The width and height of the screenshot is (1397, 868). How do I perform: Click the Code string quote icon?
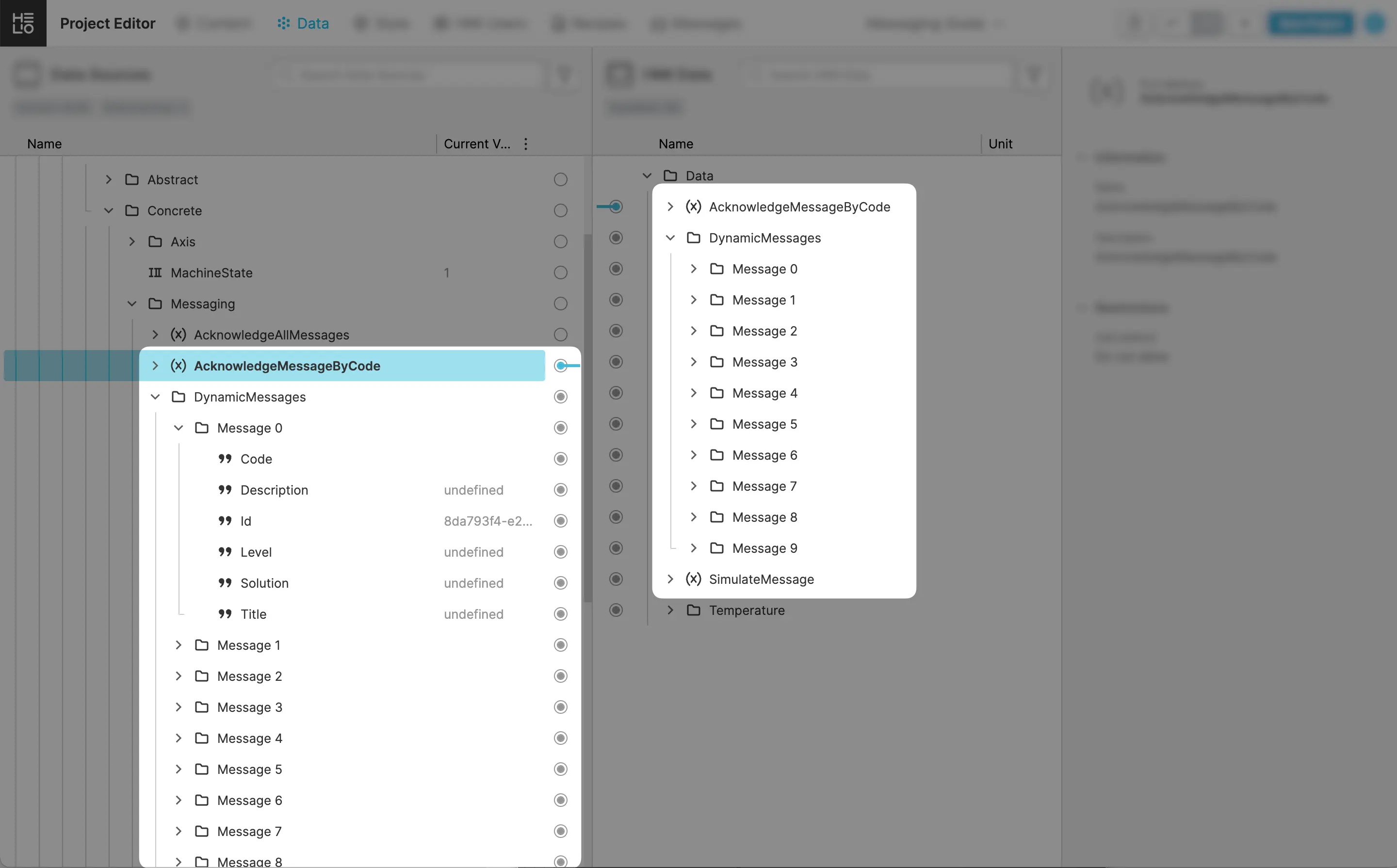click(x=225, y=459)
